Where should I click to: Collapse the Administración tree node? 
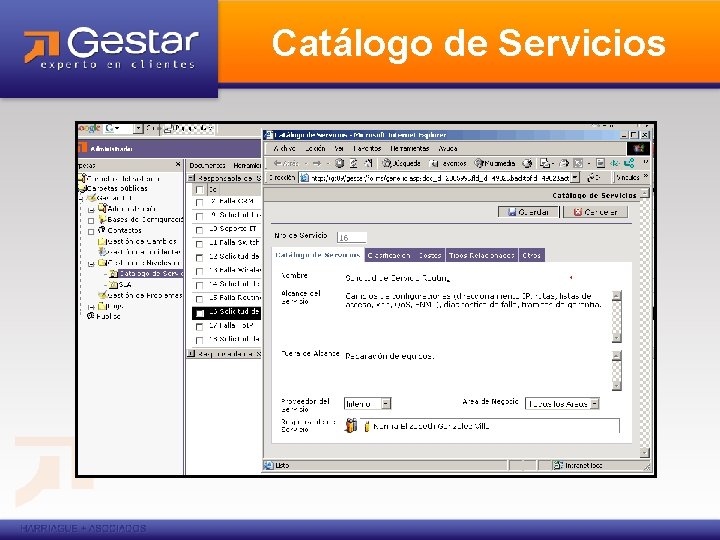[91, 210]
